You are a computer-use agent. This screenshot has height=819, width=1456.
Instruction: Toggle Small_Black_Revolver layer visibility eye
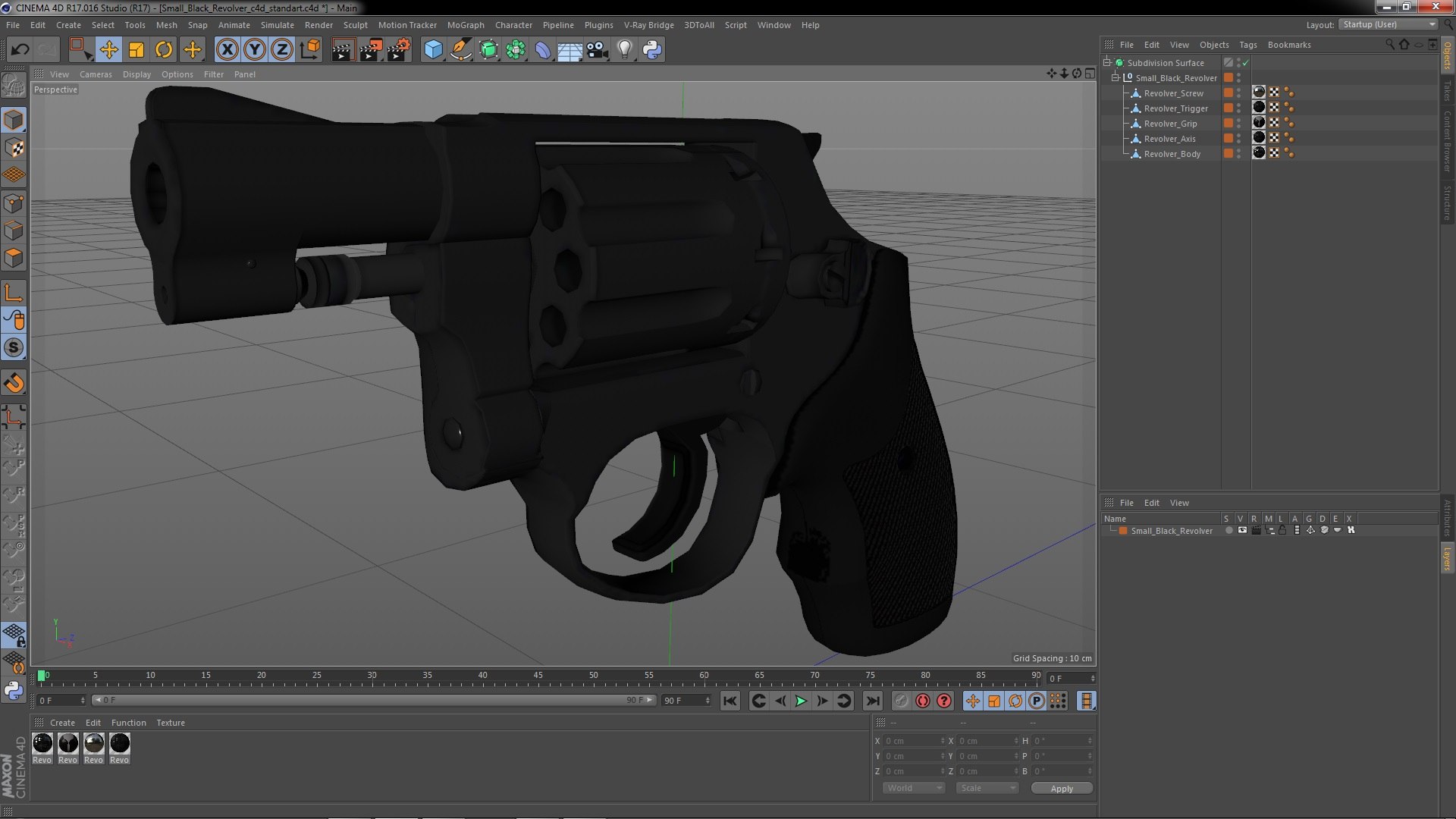[1242, 531]
